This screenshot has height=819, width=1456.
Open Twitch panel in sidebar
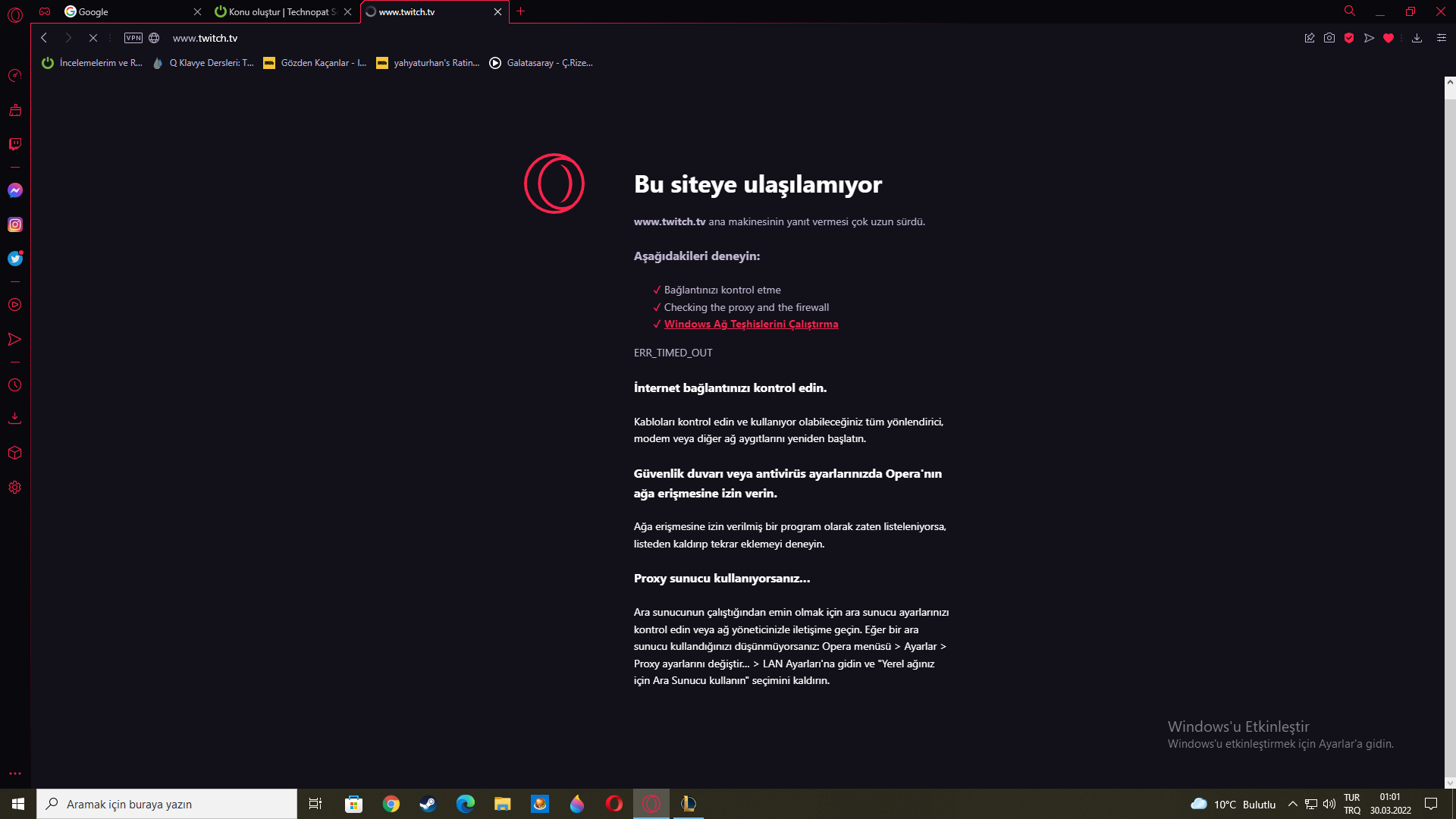click(x=15, y=144)
